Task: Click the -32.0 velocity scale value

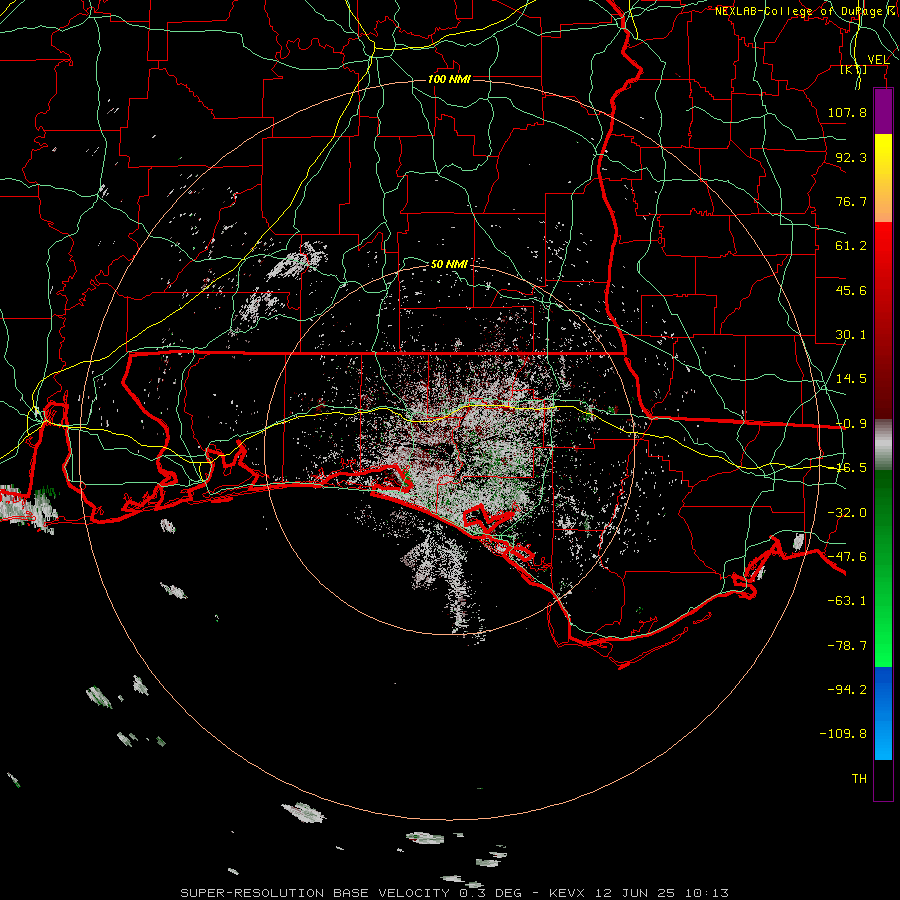Action: pos(847,513)
